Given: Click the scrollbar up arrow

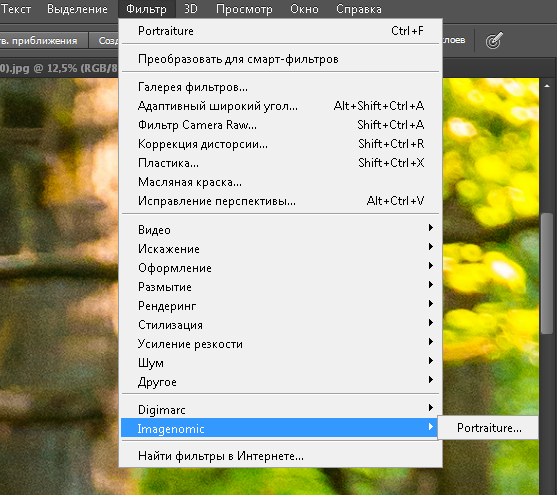Looking at the screenshot, I should click(x=547, y=86).
